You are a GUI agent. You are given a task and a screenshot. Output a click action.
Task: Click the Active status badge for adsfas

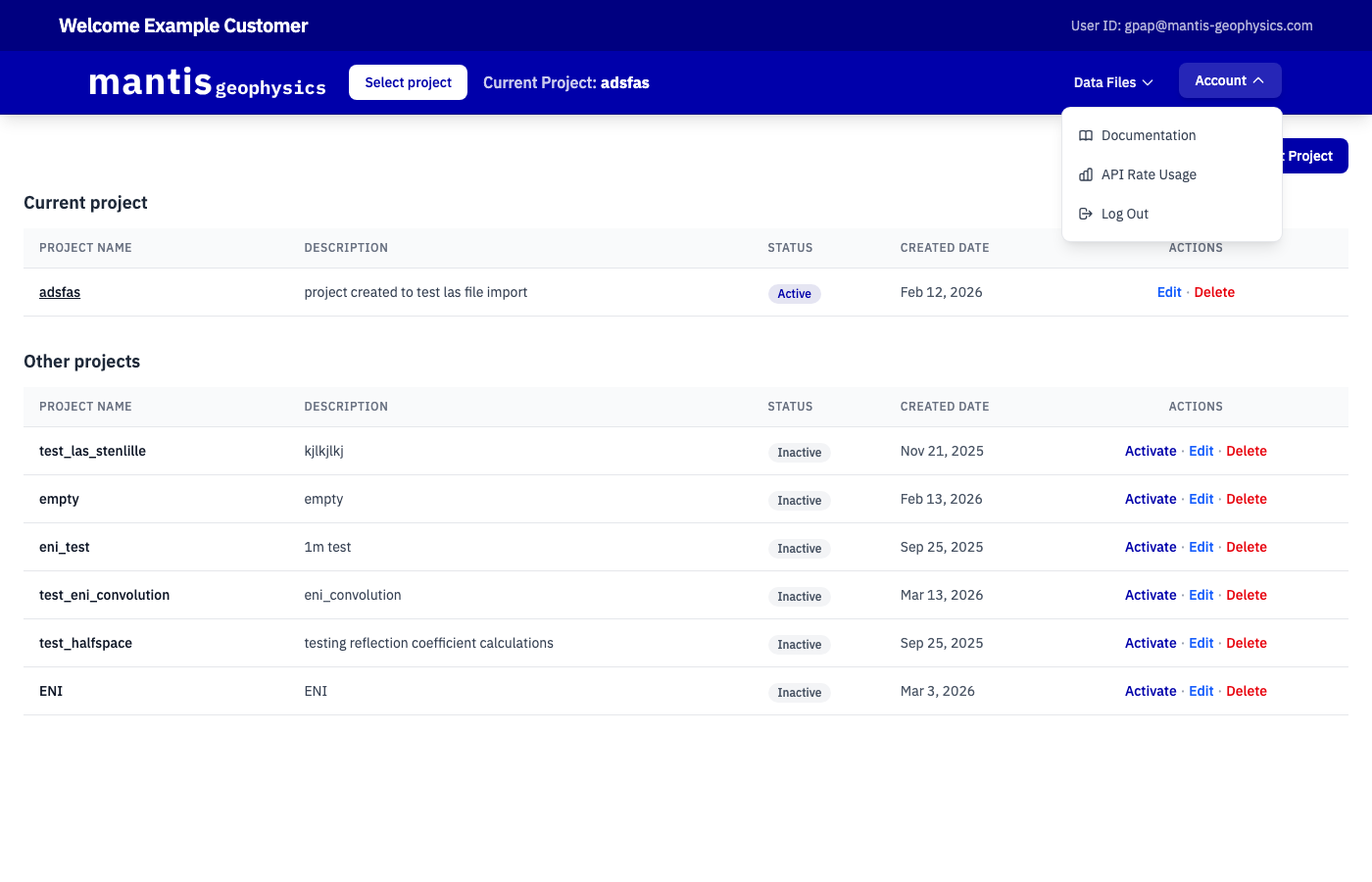point(794,294)
